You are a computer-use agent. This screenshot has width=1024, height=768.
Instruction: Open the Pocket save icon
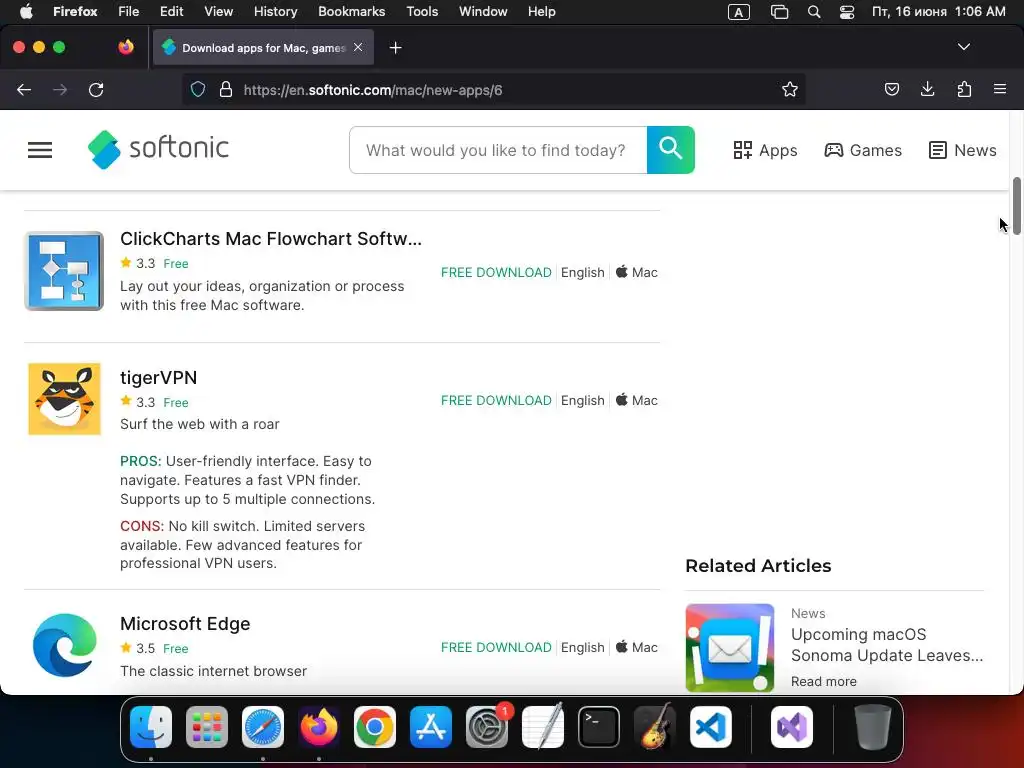[x=891, y=89]
